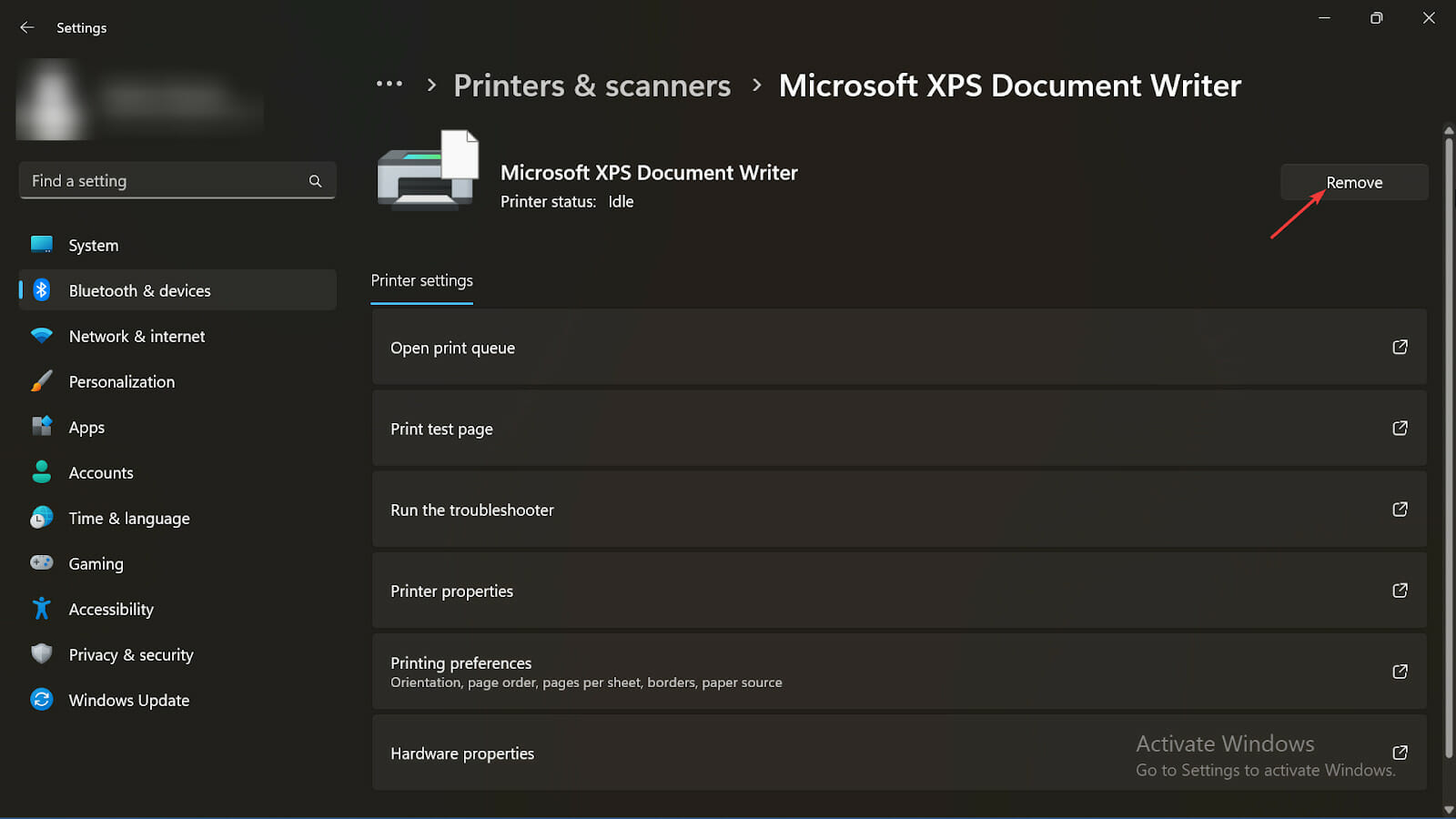
Task: Minimize the Settings window
Action: point(1324,18)
